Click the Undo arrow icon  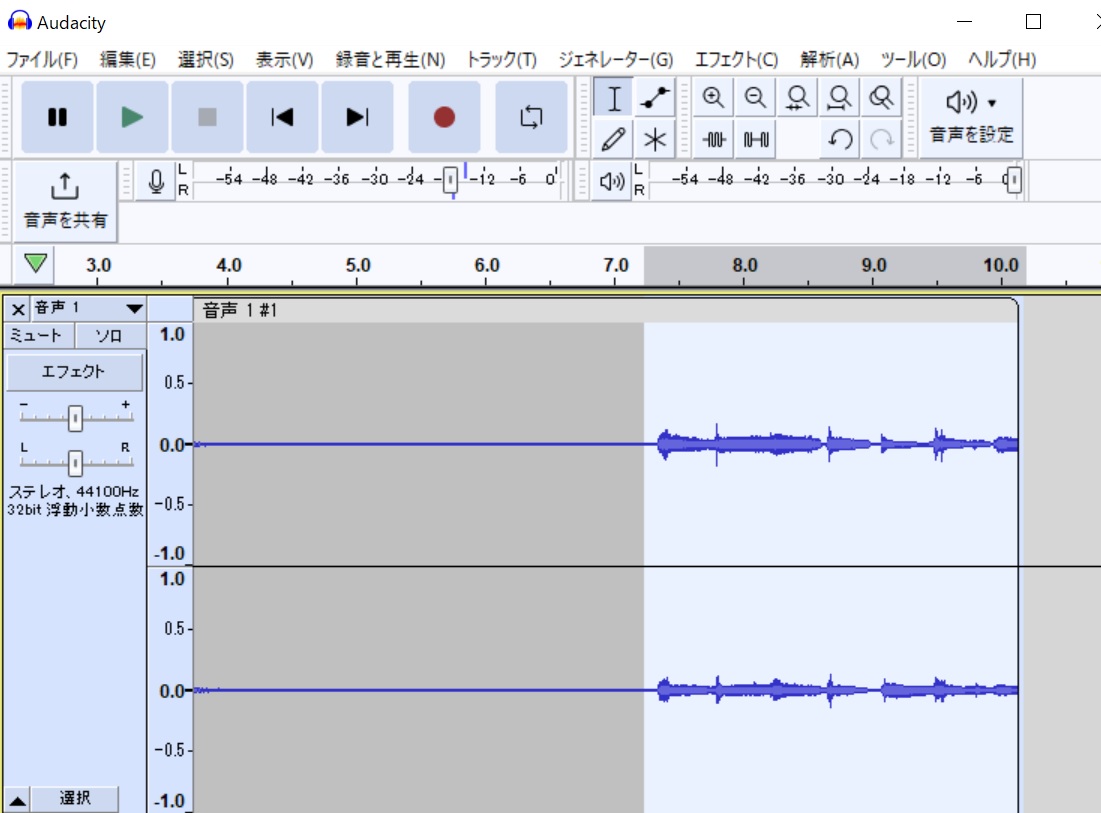pyautogui.click(x=840, y=138)
